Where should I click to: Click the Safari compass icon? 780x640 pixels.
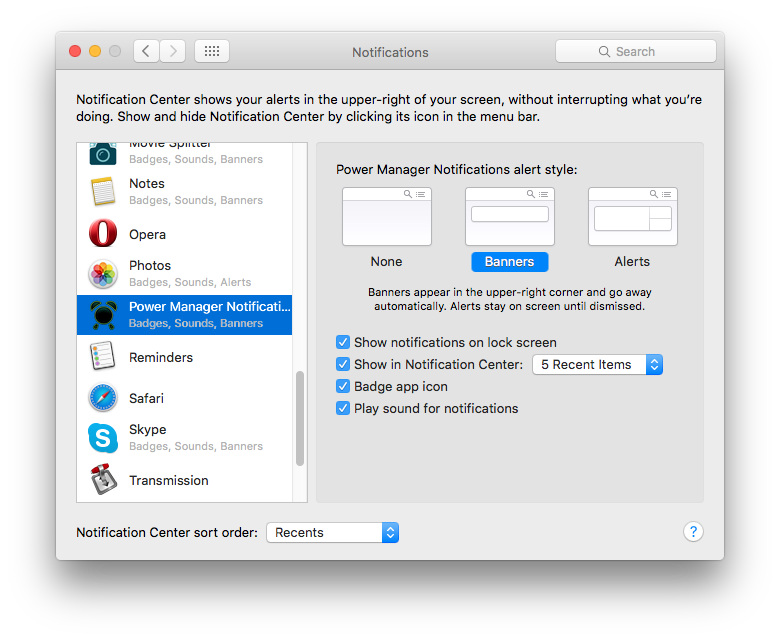coord(103,397)
